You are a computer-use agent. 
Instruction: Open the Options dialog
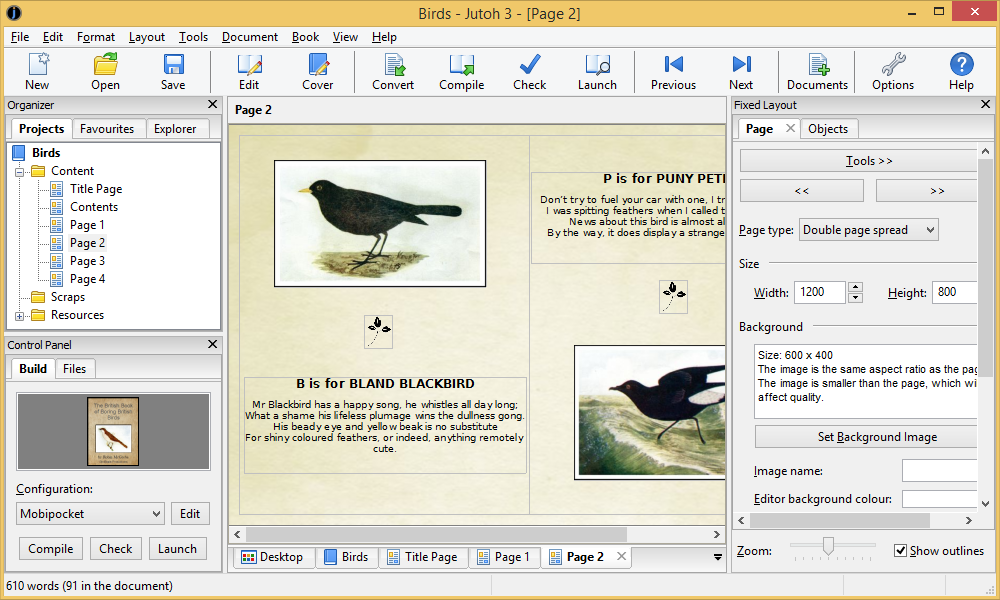click(892, 70)
